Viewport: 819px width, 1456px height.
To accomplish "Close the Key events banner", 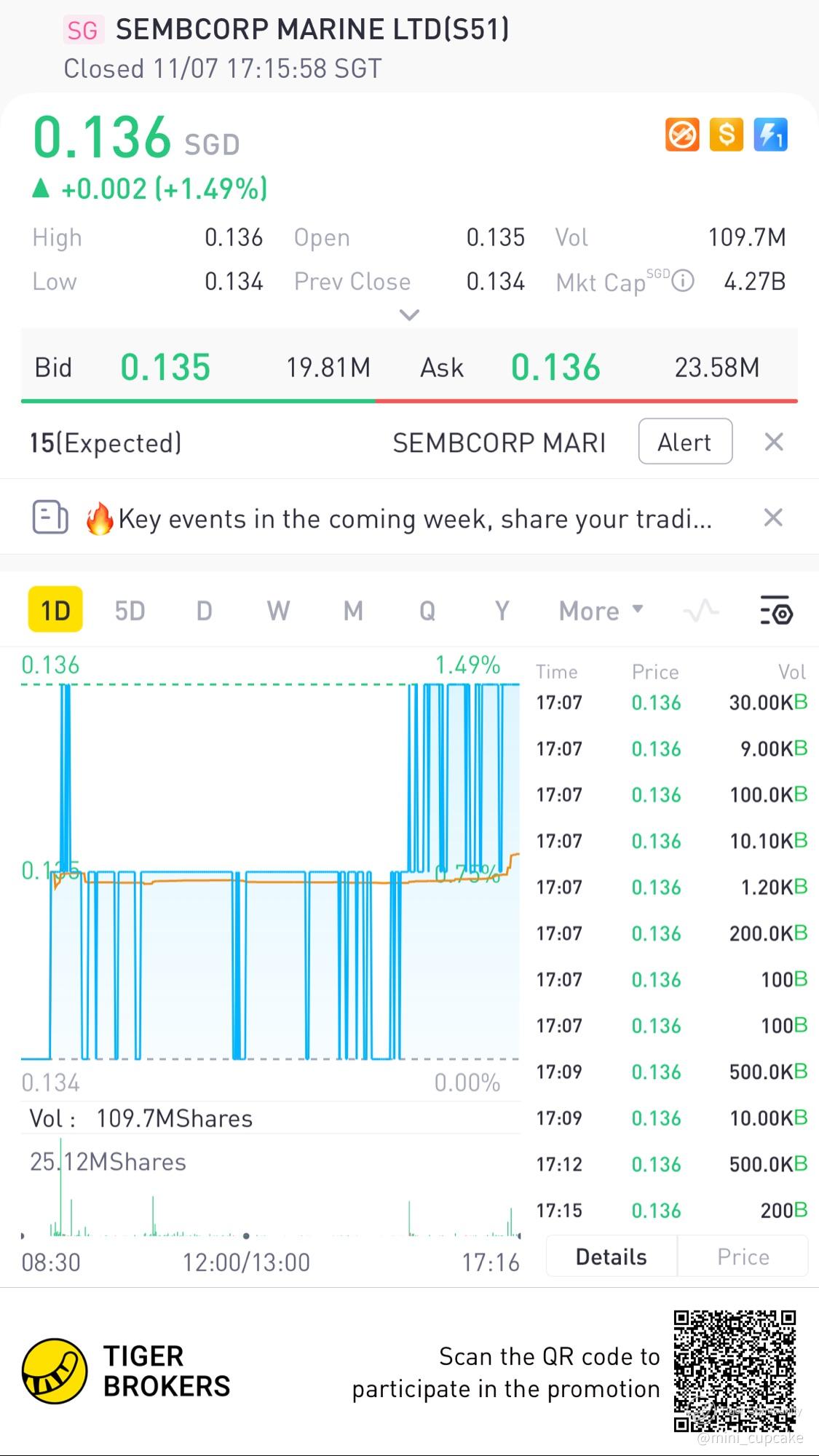I will click(x=773, y=518).
